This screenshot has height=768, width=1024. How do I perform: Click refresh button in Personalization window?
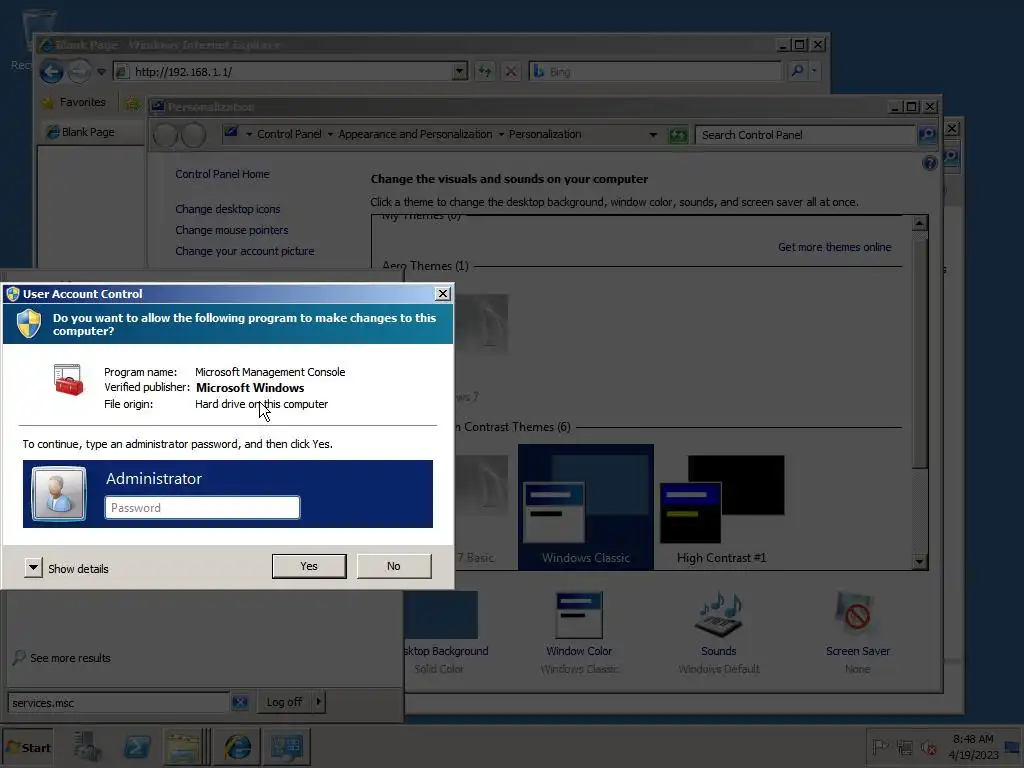[x=678, y=135]
